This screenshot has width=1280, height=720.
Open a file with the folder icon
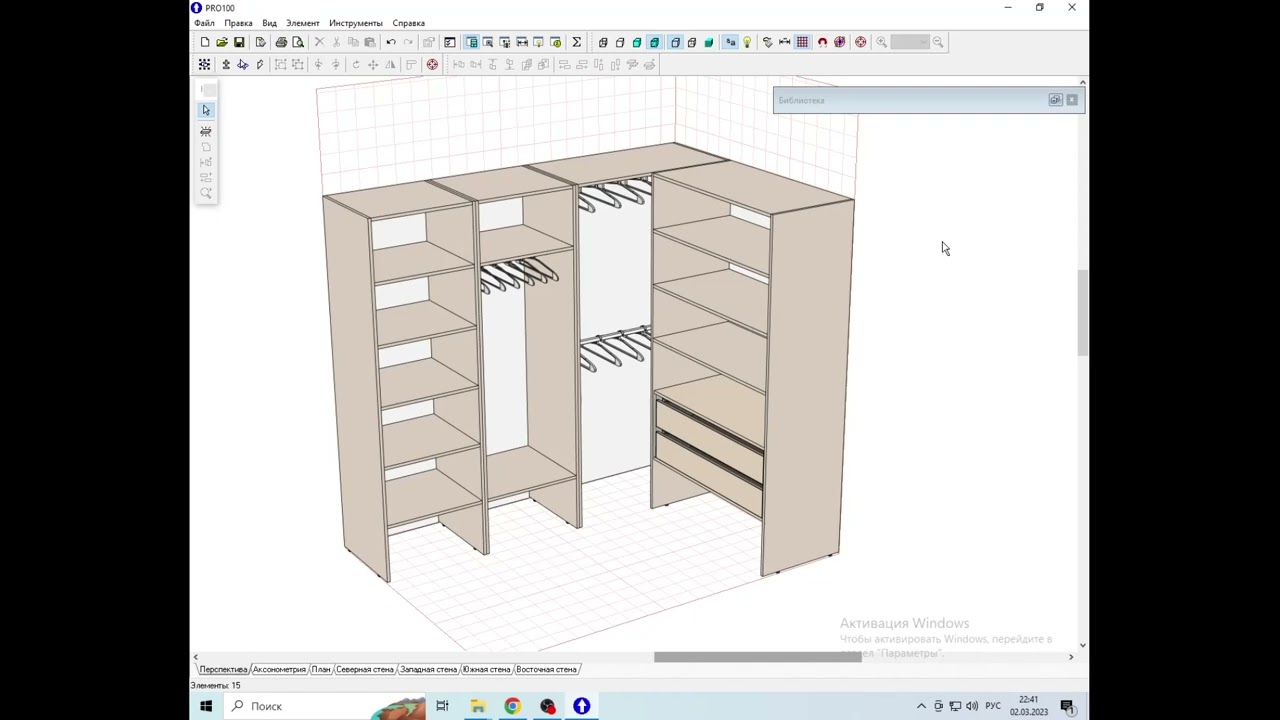(x=222, y=42)
